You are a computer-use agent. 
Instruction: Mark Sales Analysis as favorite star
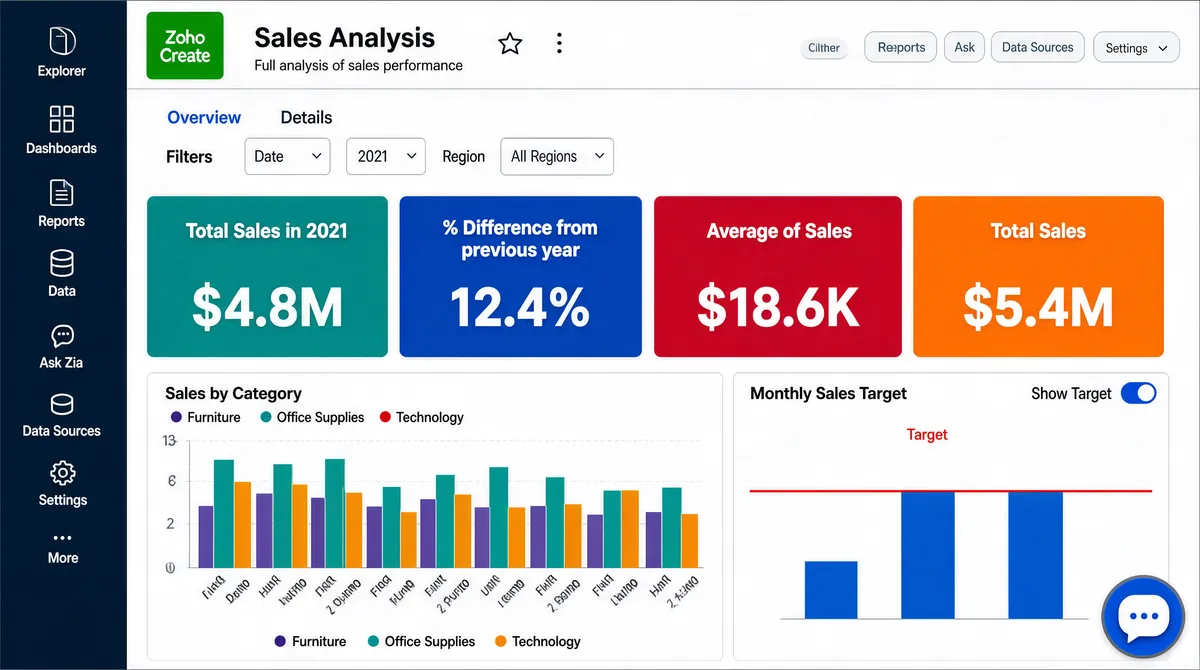(x=510, y=43)
